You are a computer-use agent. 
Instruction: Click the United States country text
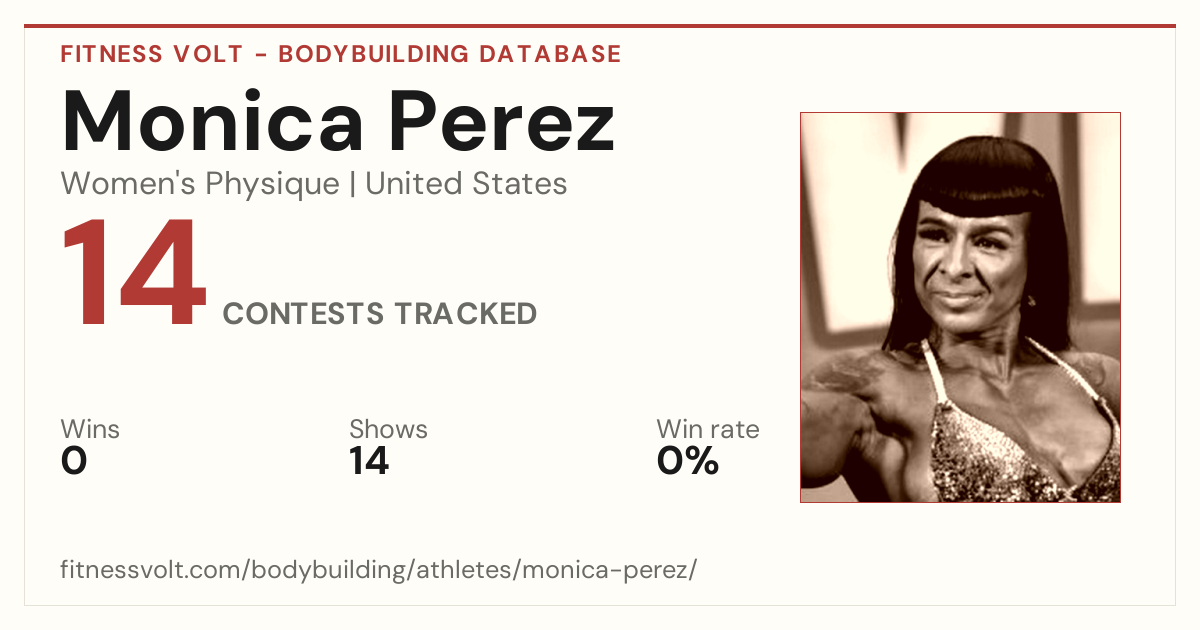click(x=466, y=184)
